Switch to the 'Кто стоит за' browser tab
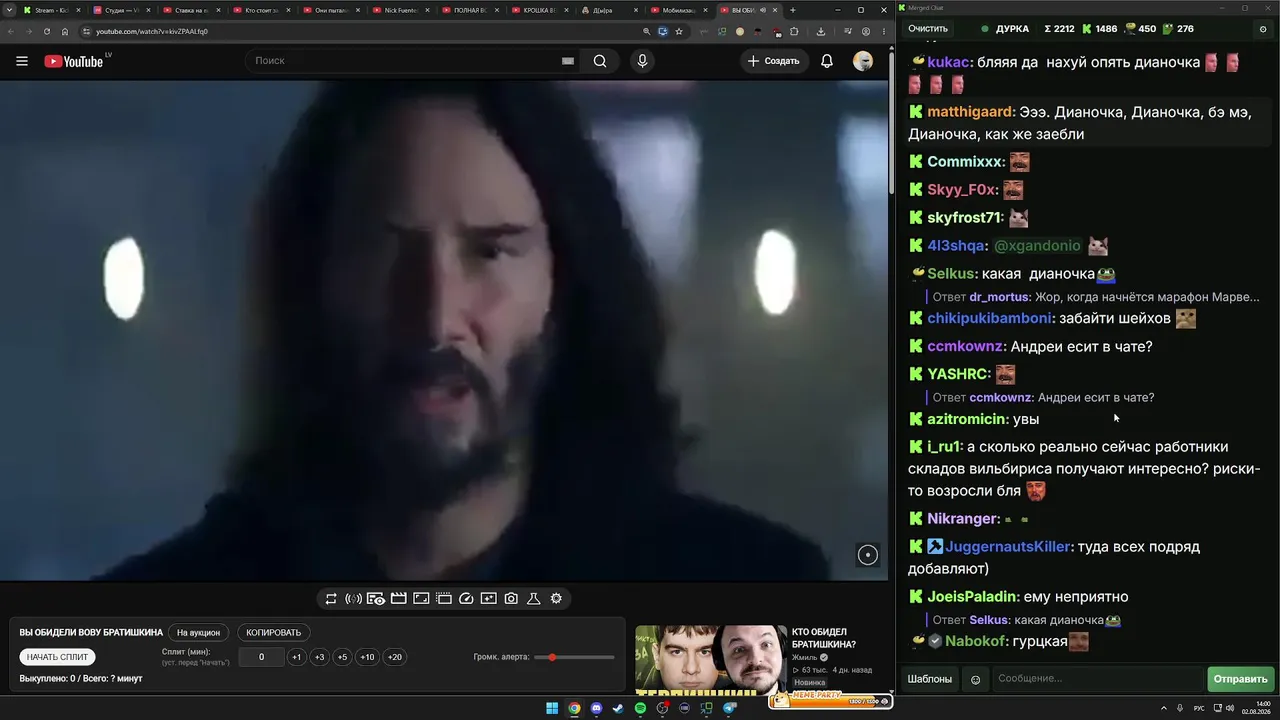 (262, 10)
